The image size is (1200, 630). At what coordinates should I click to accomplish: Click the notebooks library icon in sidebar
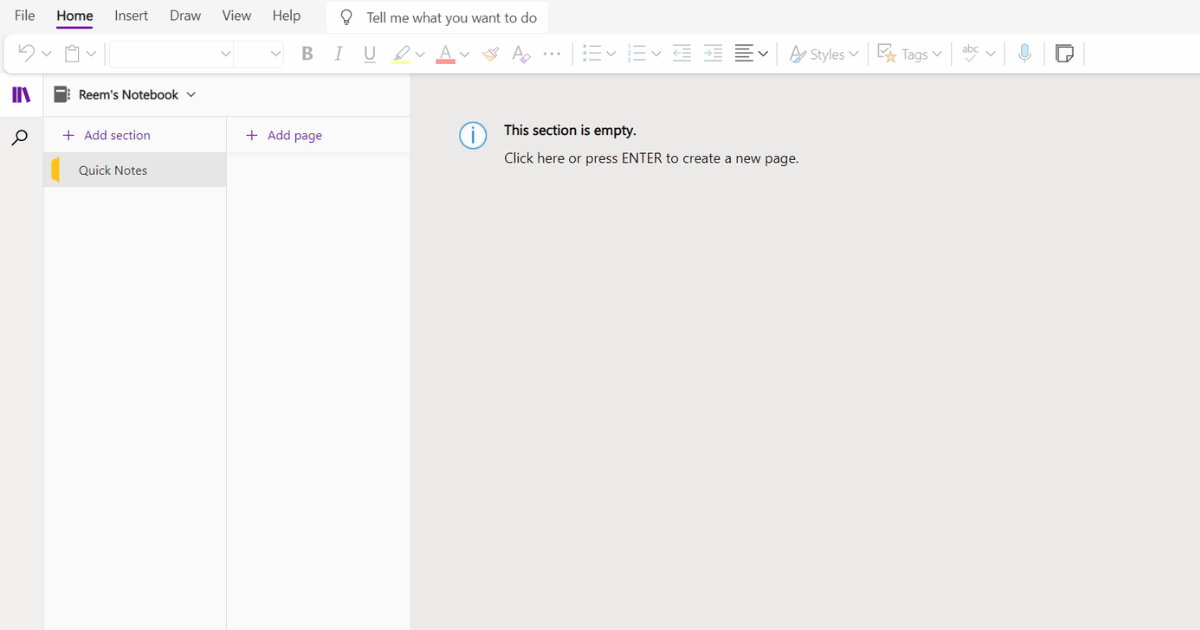point(21,94)
